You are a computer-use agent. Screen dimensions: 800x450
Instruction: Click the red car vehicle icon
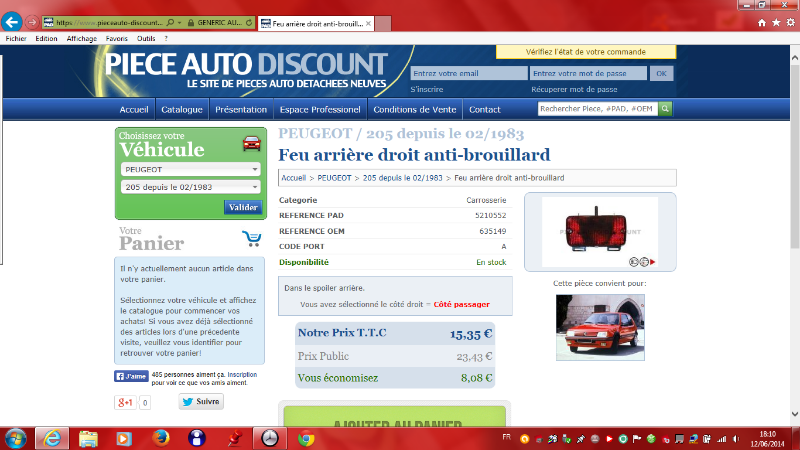click(x=252, y=143)
